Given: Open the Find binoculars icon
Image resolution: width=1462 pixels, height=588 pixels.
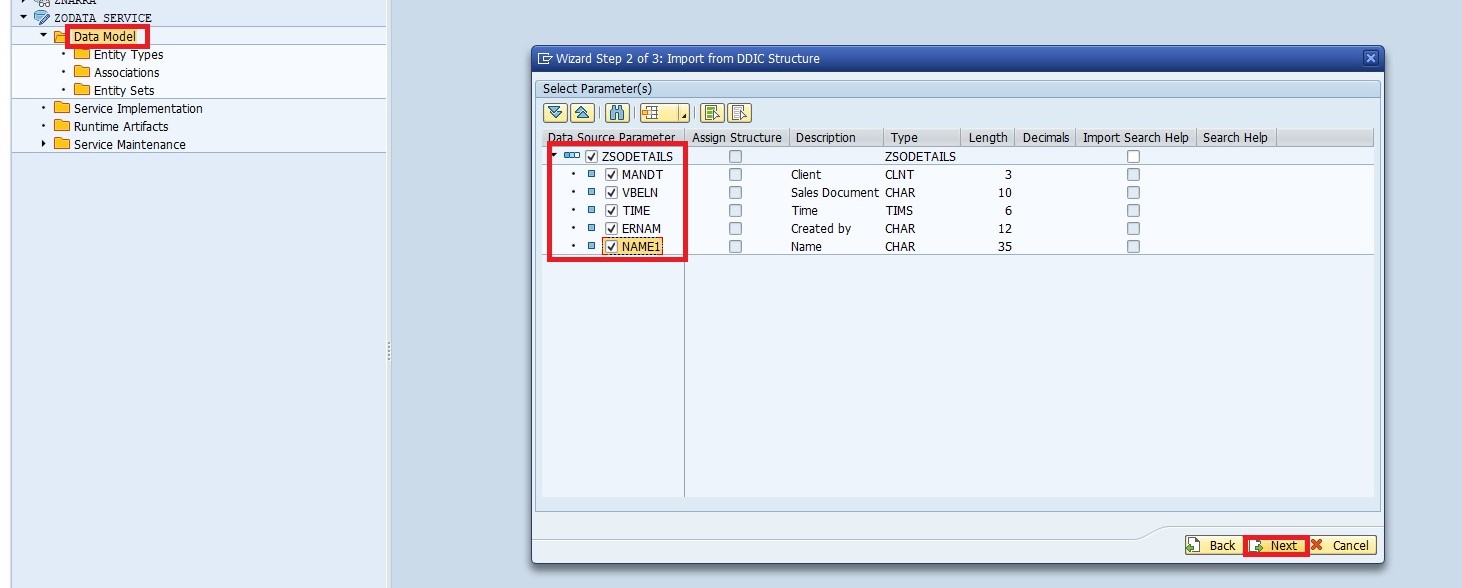Looking at the screenshot, I should [x=616, y=112].
